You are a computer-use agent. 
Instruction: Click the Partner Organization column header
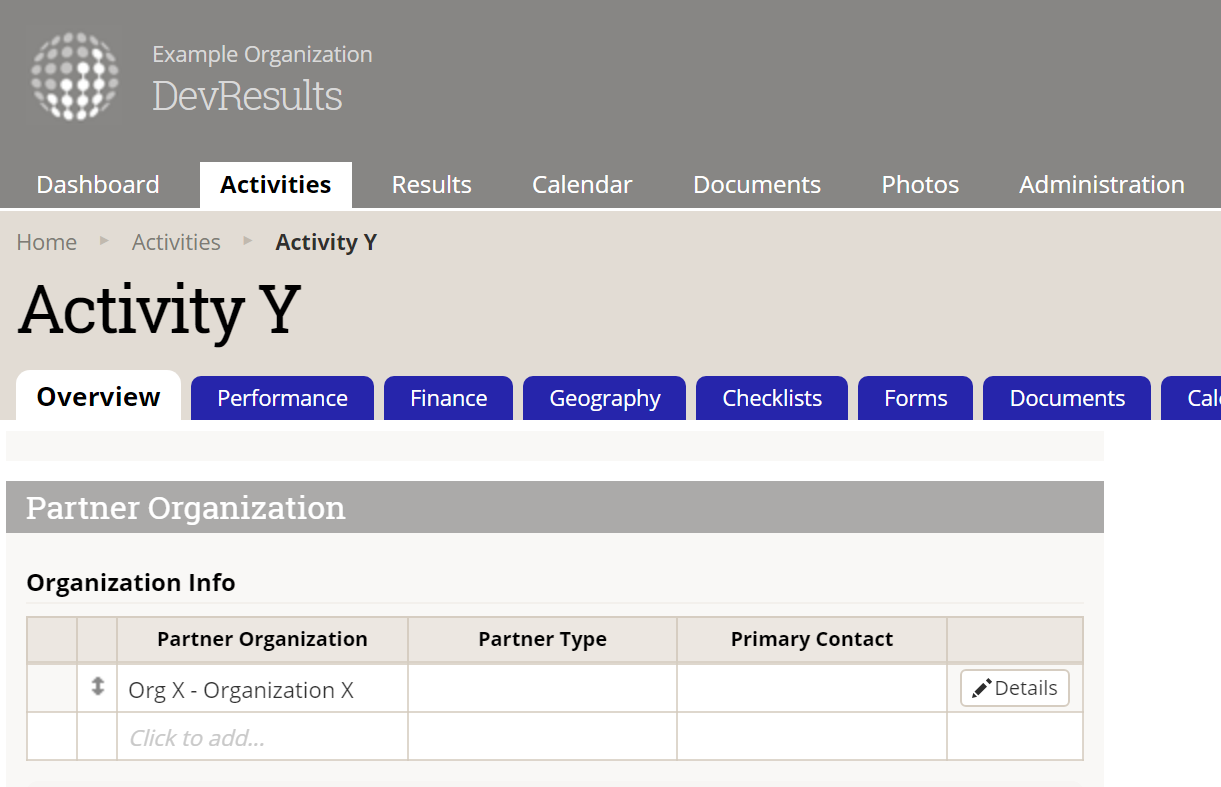[x=262, y=639]
